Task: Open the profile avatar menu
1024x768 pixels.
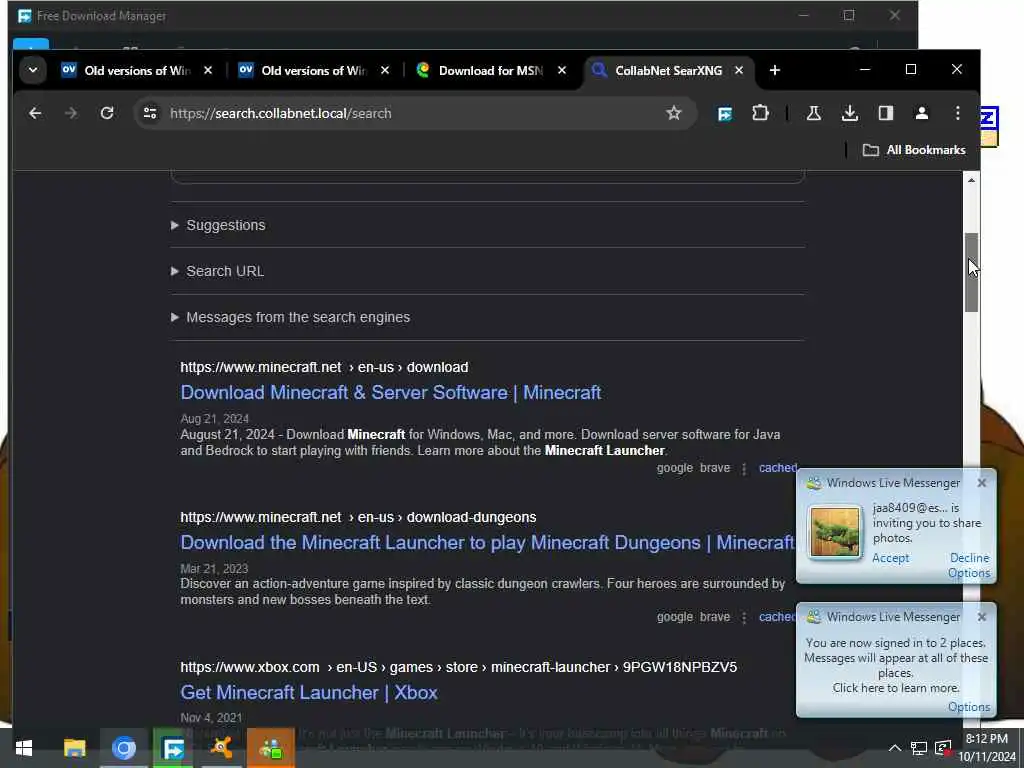Action: 921,113
